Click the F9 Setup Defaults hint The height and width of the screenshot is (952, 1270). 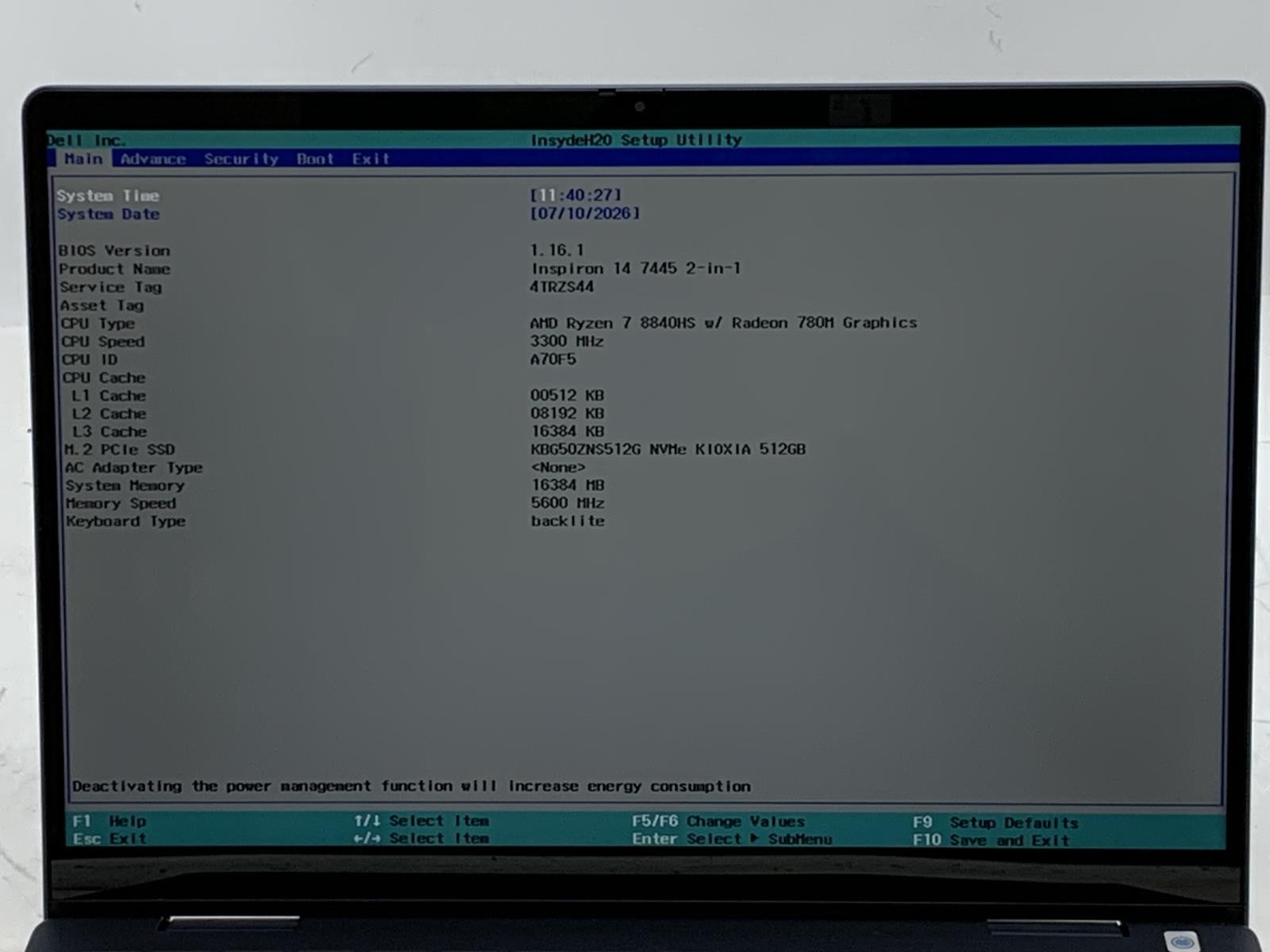tap(995, 823)
